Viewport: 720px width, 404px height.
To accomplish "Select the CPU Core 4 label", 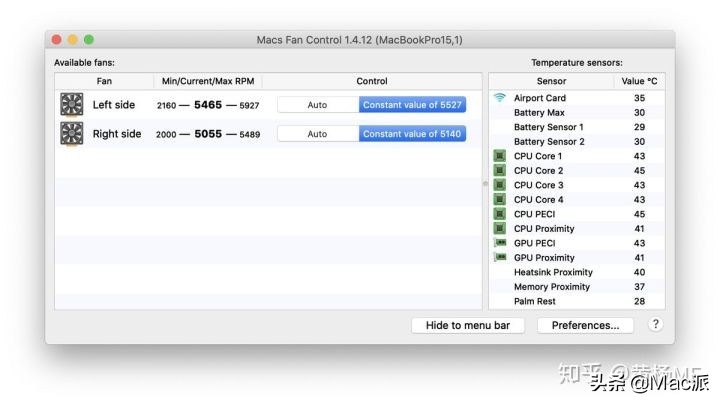I will [538, 199].
